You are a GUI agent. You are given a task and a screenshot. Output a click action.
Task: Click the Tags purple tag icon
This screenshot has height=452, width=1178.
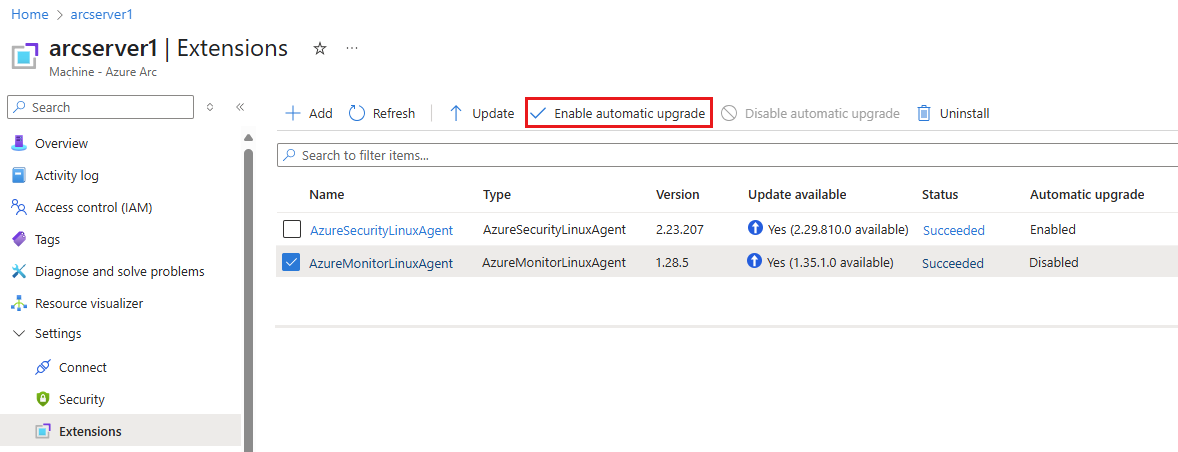(20, 240)
